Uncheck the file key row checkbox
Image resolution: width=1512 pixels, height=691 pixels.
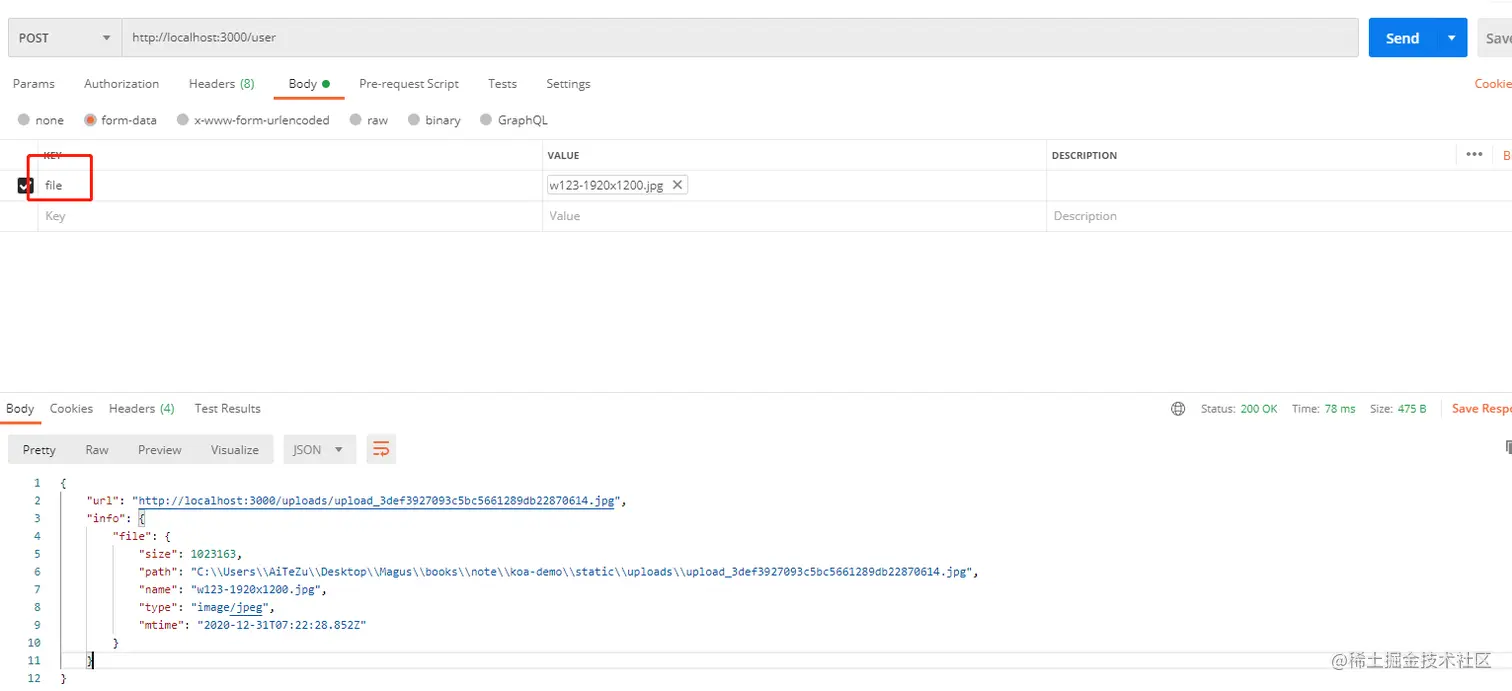point(26,185)
